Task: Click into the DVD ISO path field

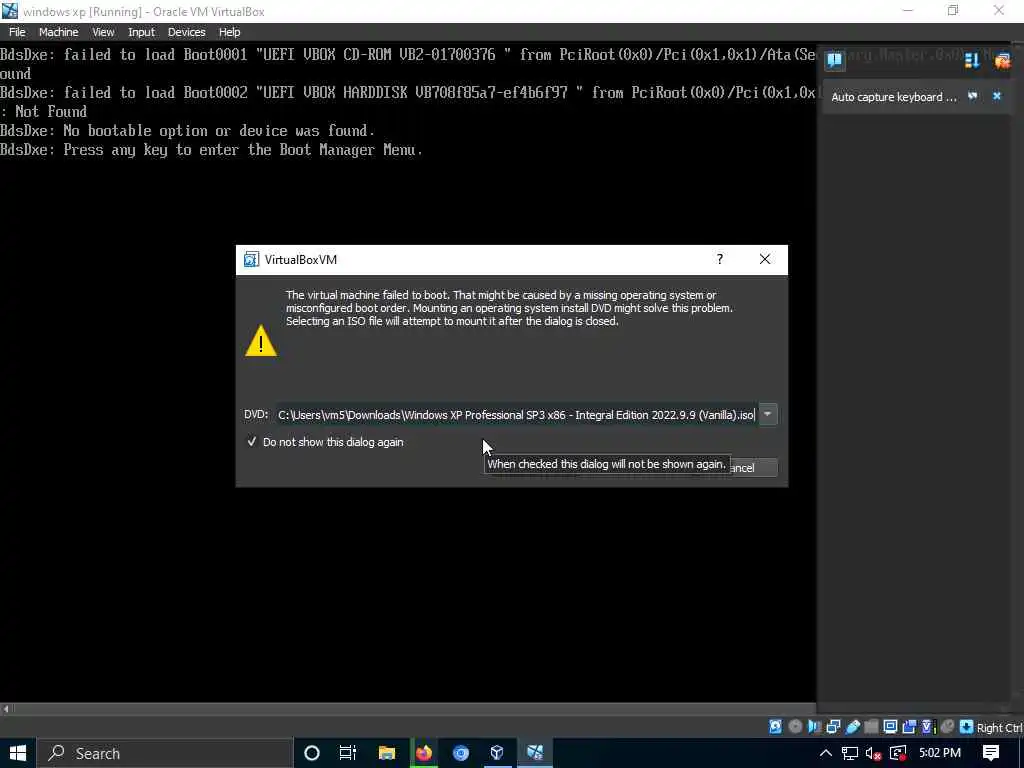Action: point(516,415)
